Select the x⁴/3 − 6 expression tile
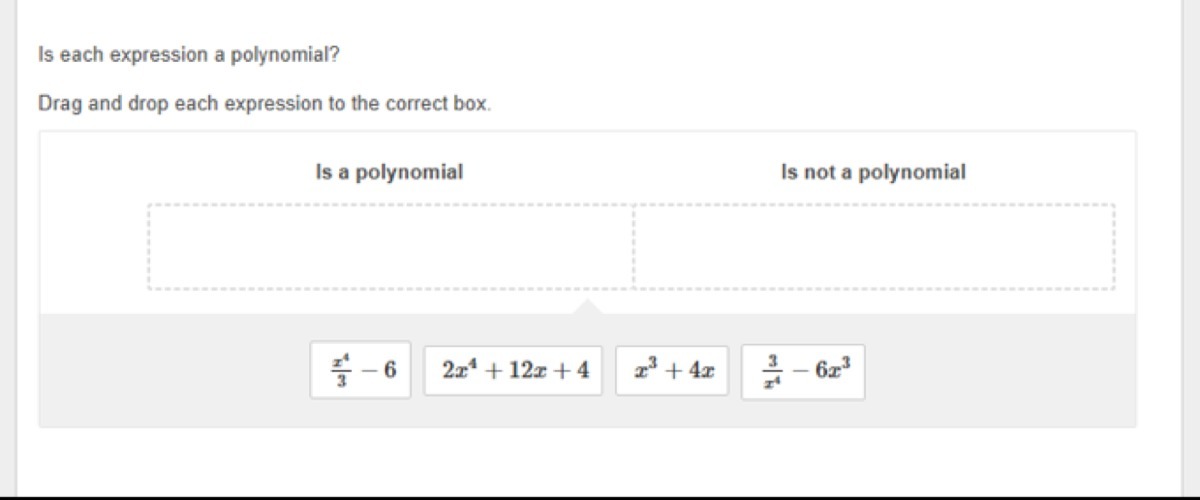This screenshot has width=1200, height=500. point(361,371)
